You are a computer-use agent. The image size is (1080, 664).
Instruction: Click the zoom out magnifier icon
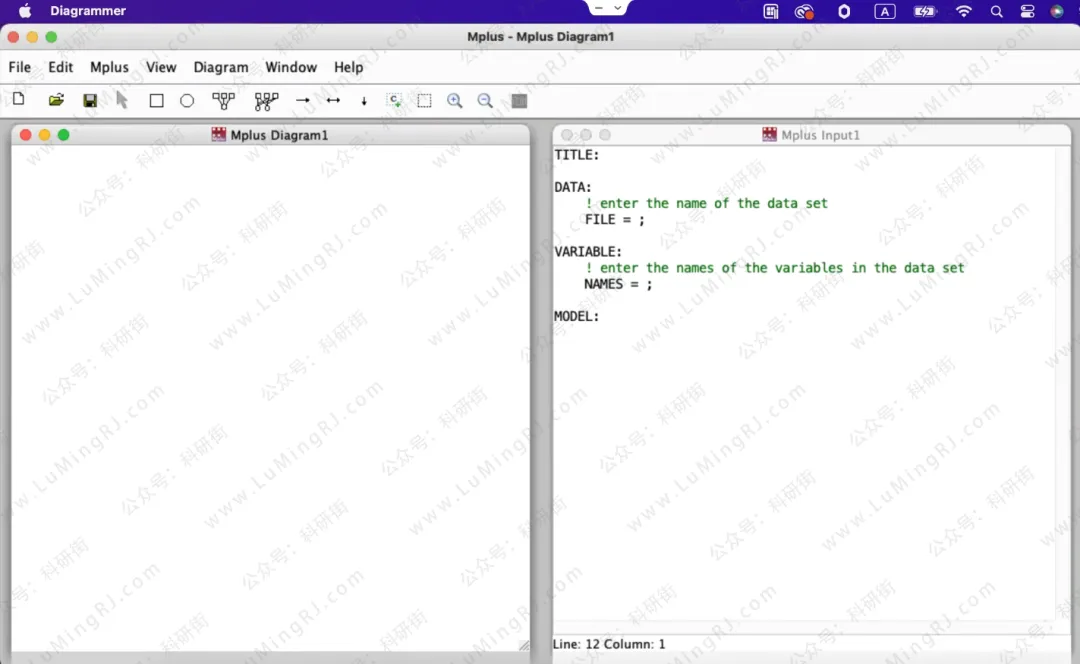(x=485, y=101)
